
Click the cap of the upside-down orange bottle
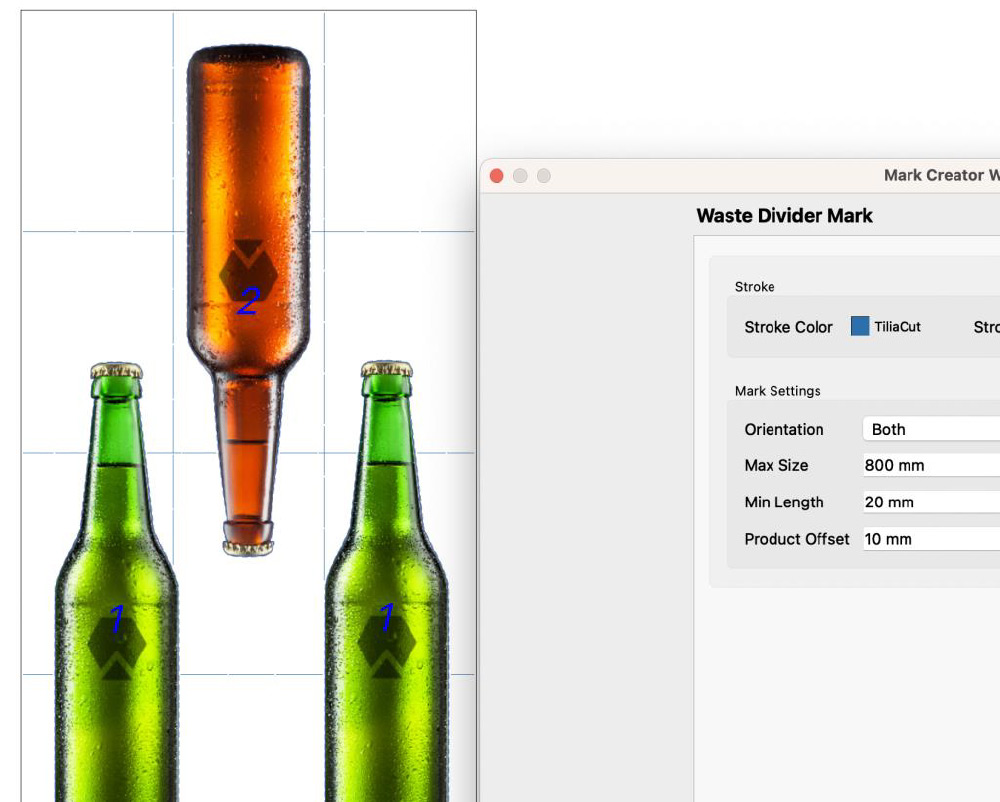pos(248,546)
